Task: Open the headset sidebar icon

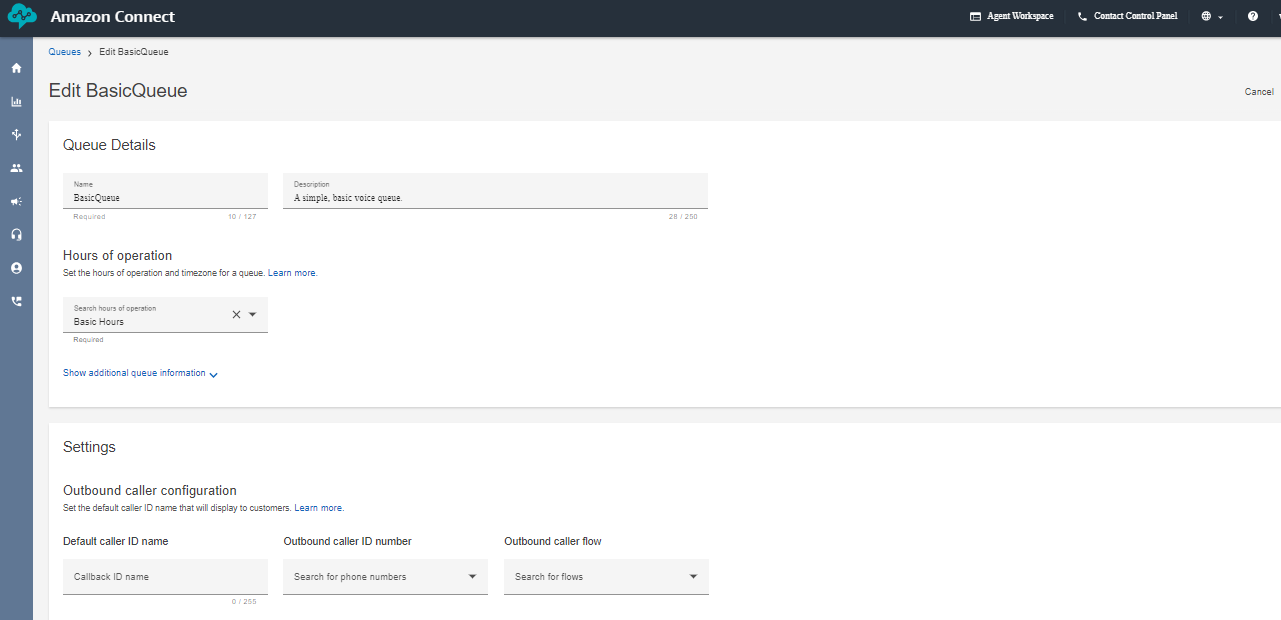Action: click(16, 234)
